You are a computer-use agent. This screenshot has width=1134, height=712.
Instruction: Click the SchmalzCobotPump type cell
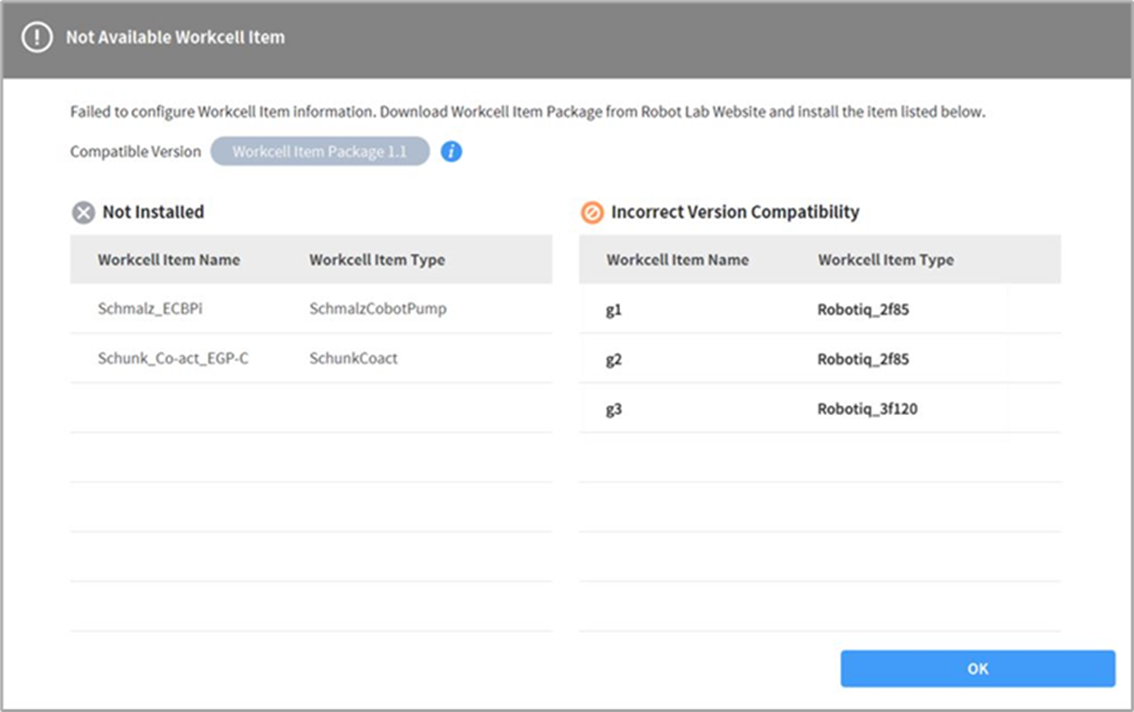378,309
